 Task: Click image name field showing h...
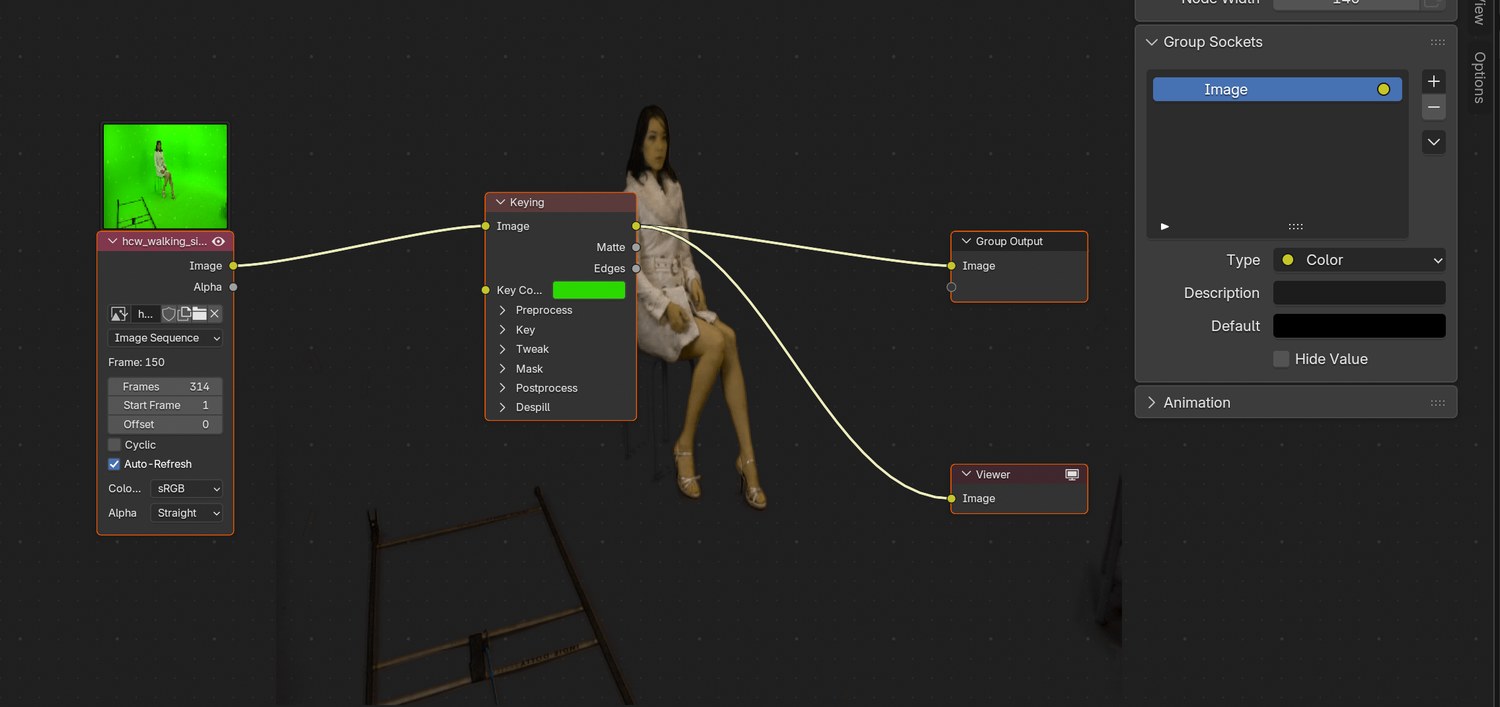(146, 314)
